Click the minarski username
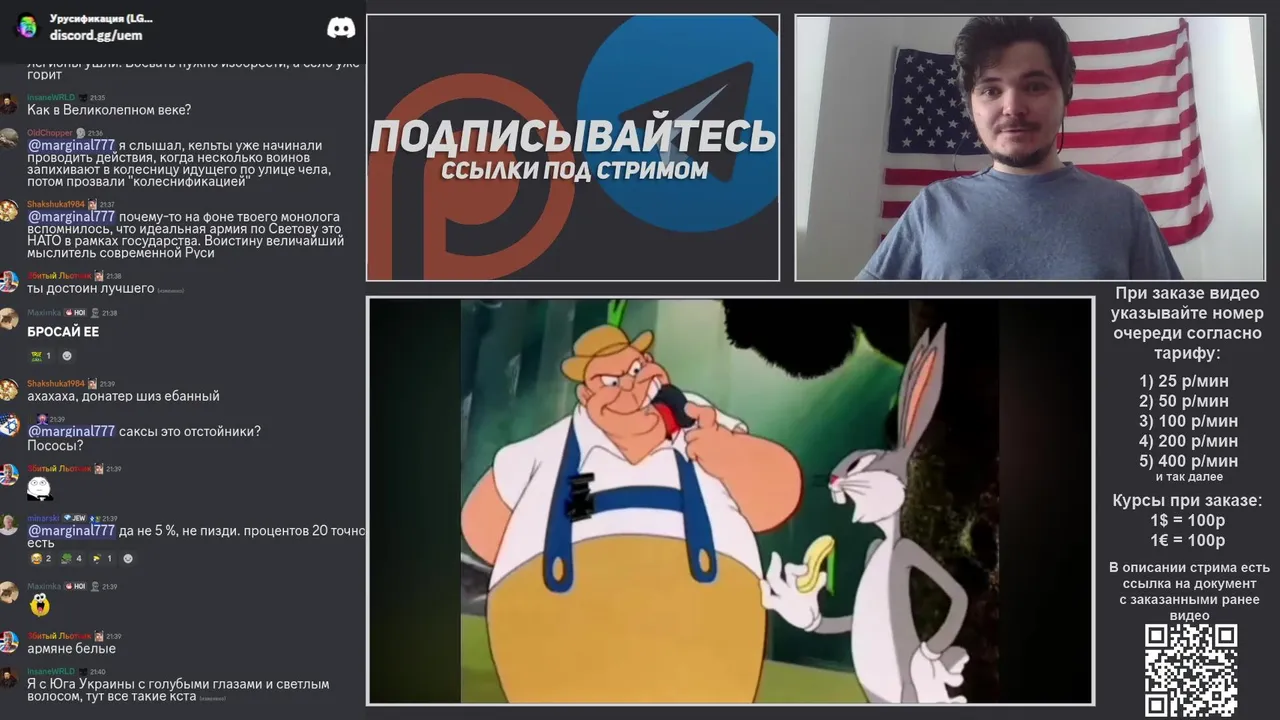1280x720 pixels. (x=43, y=519)
